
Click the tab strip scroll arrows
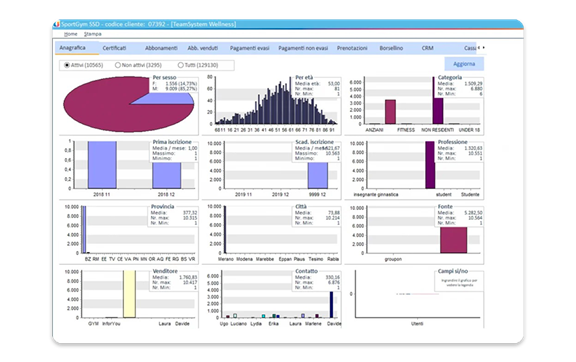click(x=481, y=47)
